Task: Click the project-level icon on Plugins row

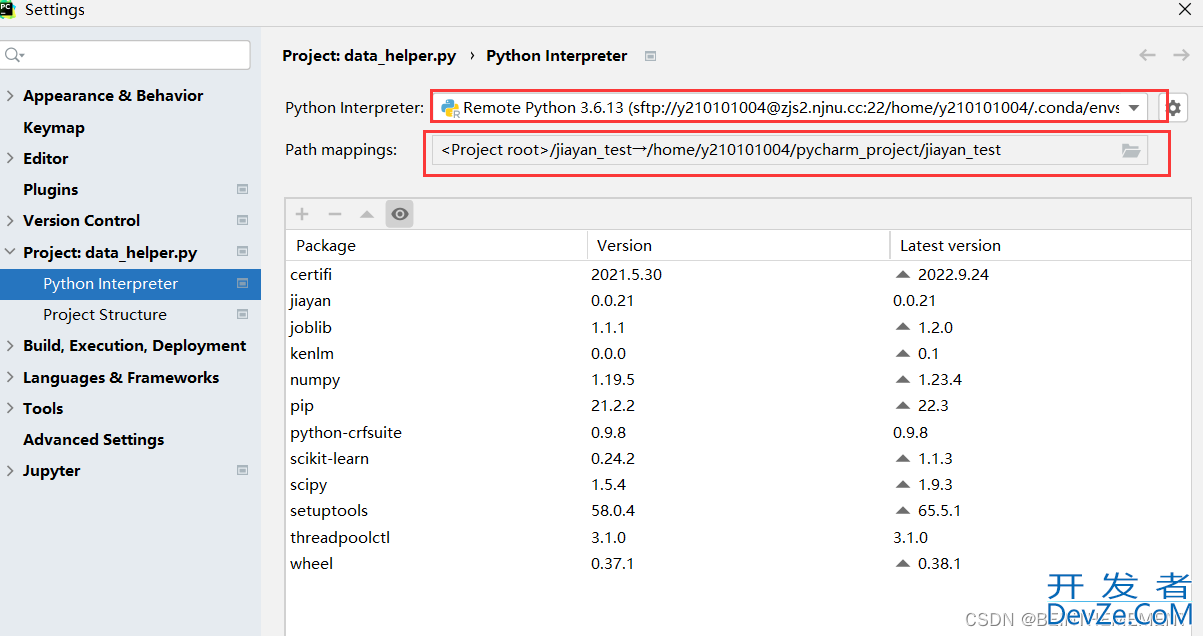Action: (x=242, y=189)
